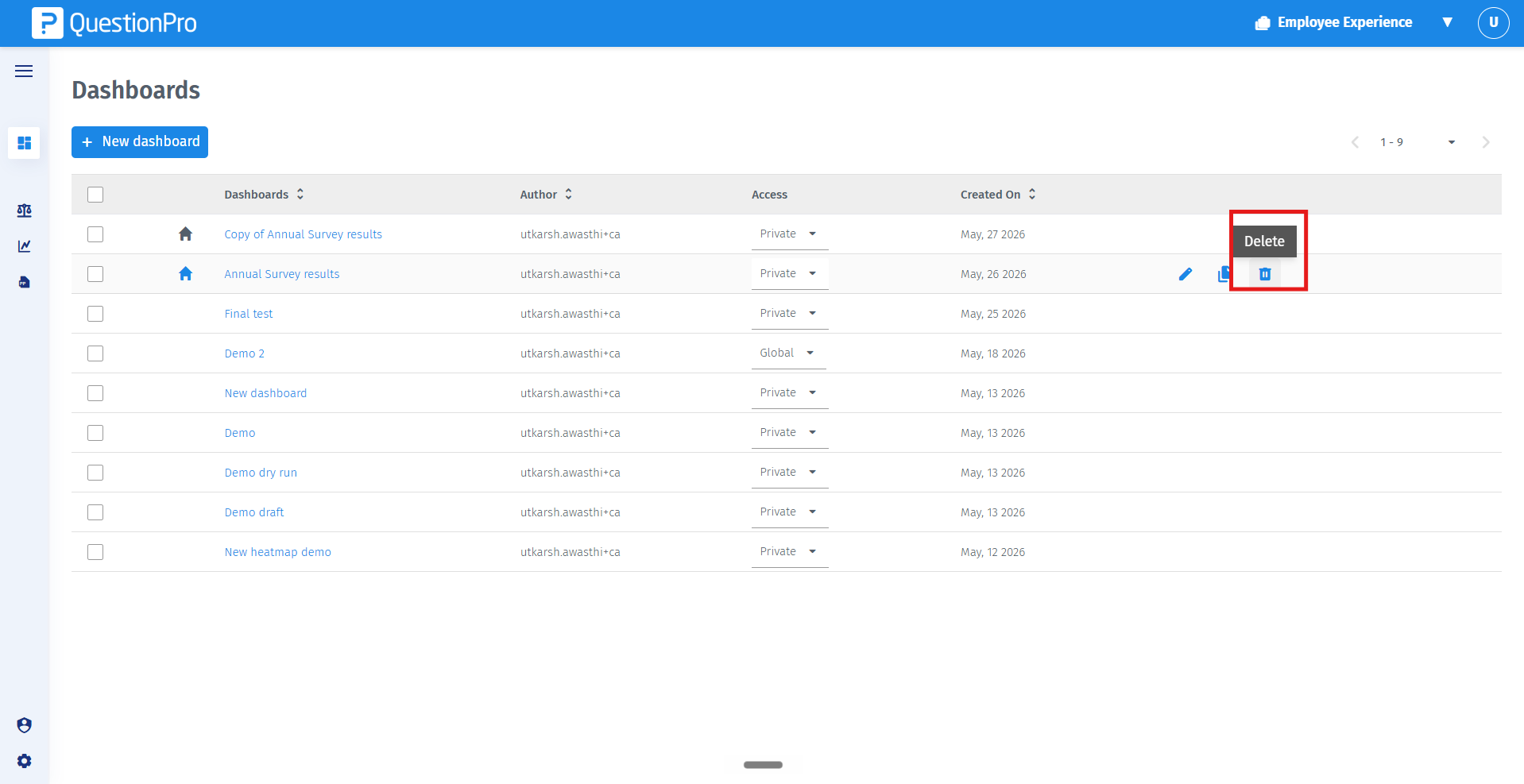Click the bottom gray drag handle bar
This screenshot has width=1524, height=784.
(x=763, y=765)
